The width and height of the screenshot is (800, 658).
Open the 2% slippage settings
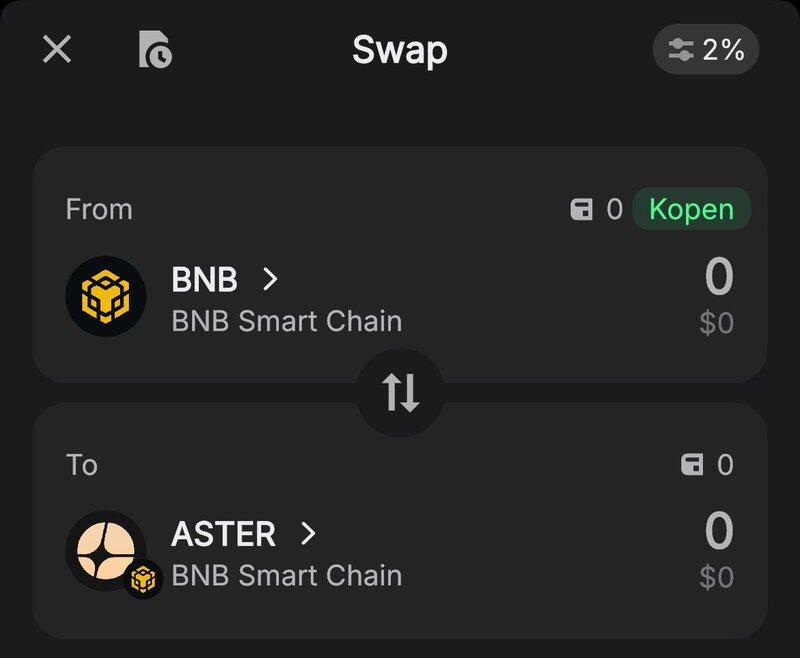pos(706,49)
